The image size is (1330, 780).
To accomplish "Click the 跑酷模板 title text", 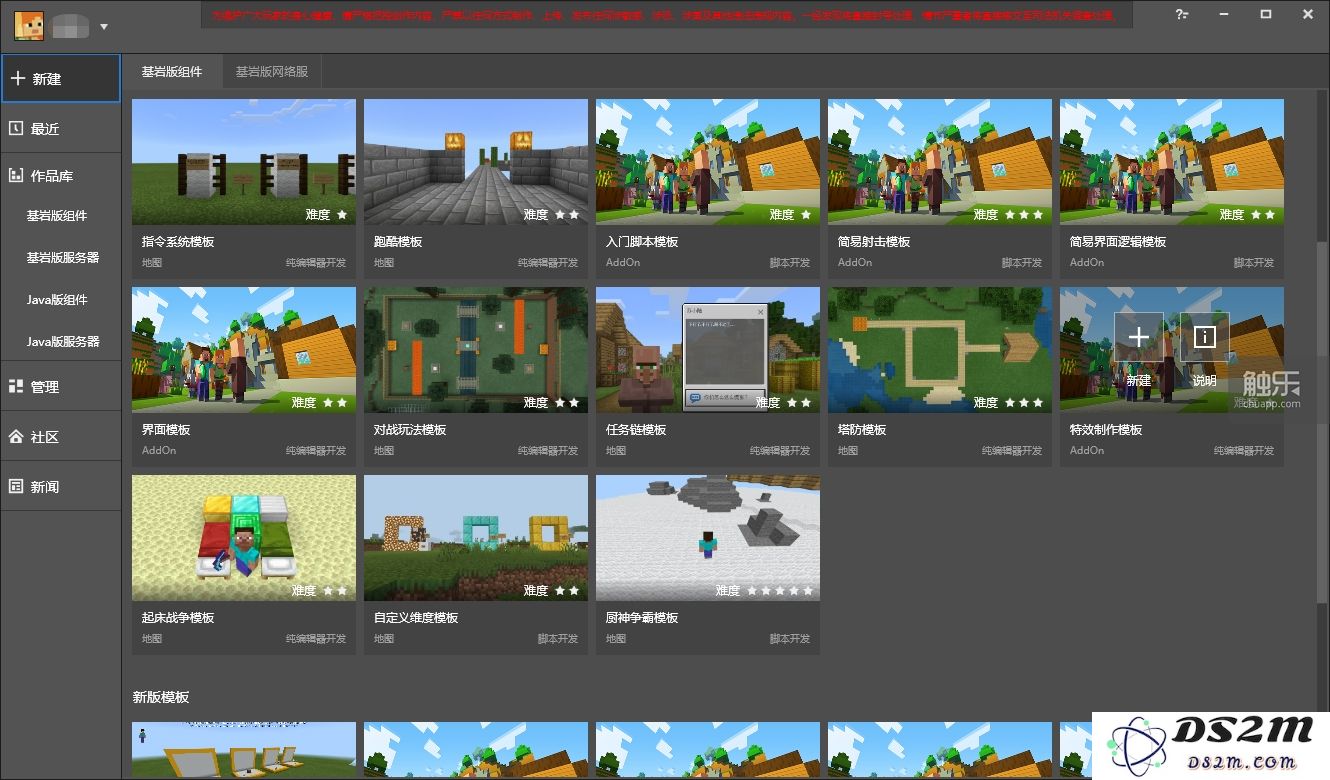I will (x=398, y=242).
